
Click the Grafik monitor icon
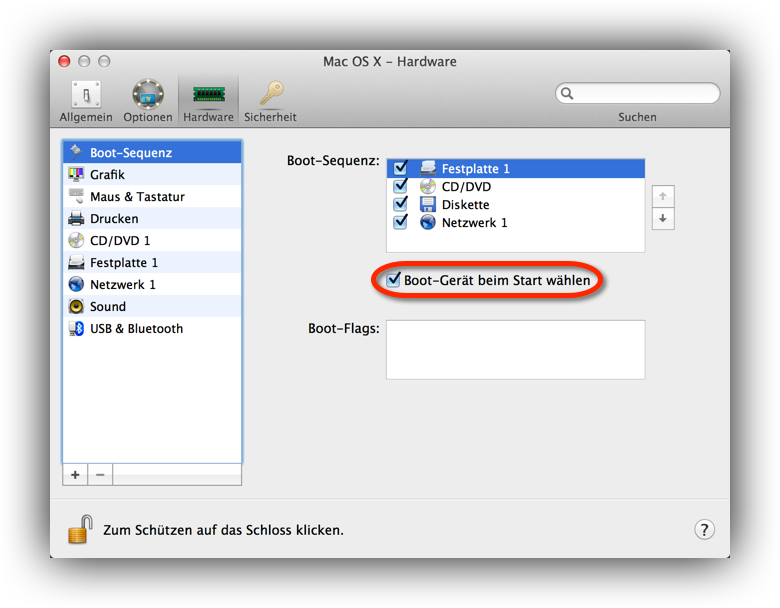pyautogui.click(x=76, y=174)
